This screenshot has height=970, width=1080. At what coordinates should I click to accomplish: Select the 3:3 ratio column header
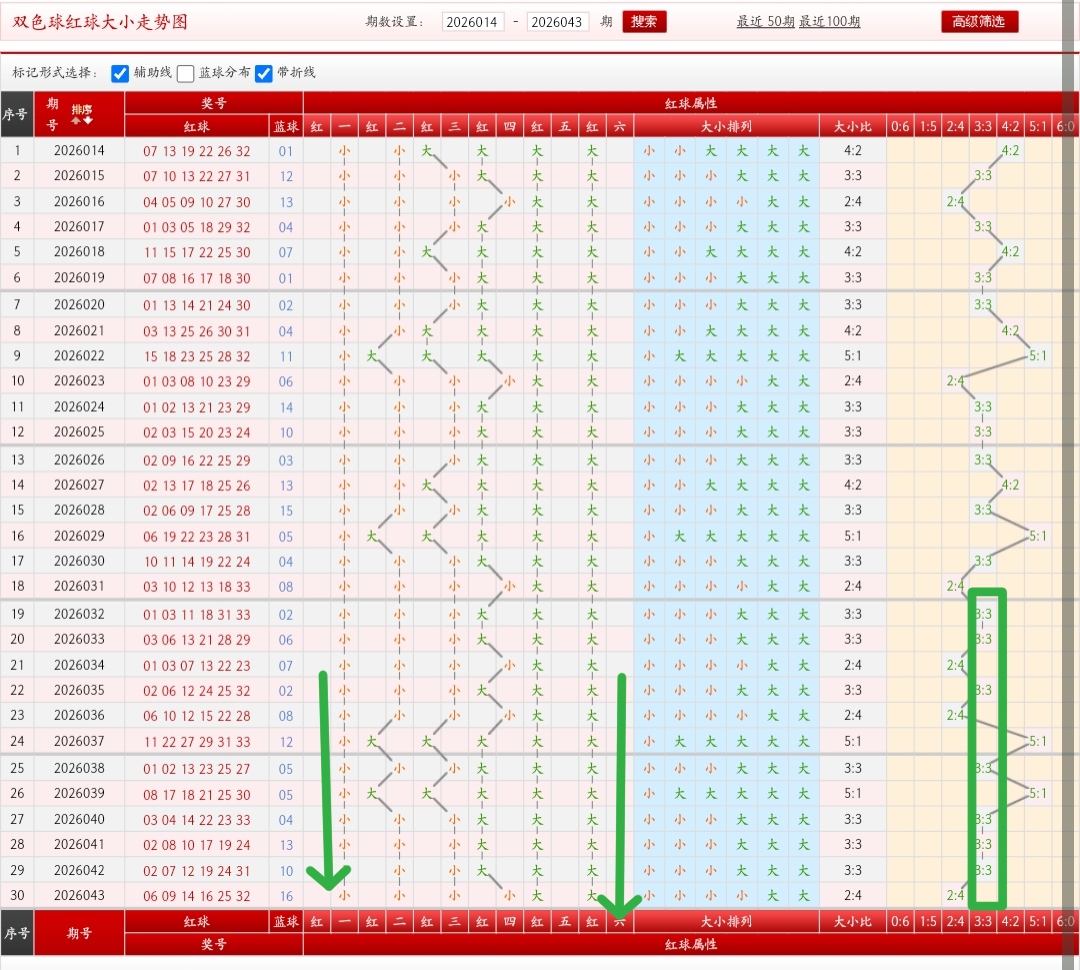(983, 126)
